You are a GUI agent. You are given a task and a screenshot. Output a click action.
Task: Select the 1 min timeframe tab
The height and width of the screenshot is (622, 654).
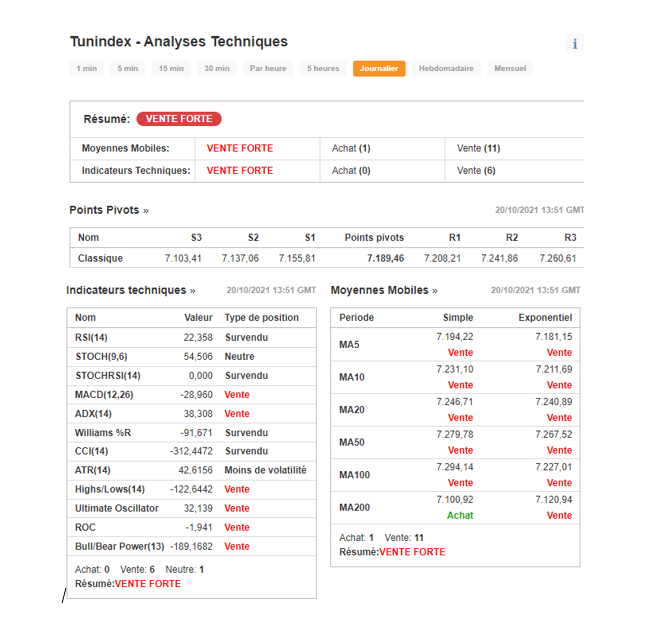point(87,69)
